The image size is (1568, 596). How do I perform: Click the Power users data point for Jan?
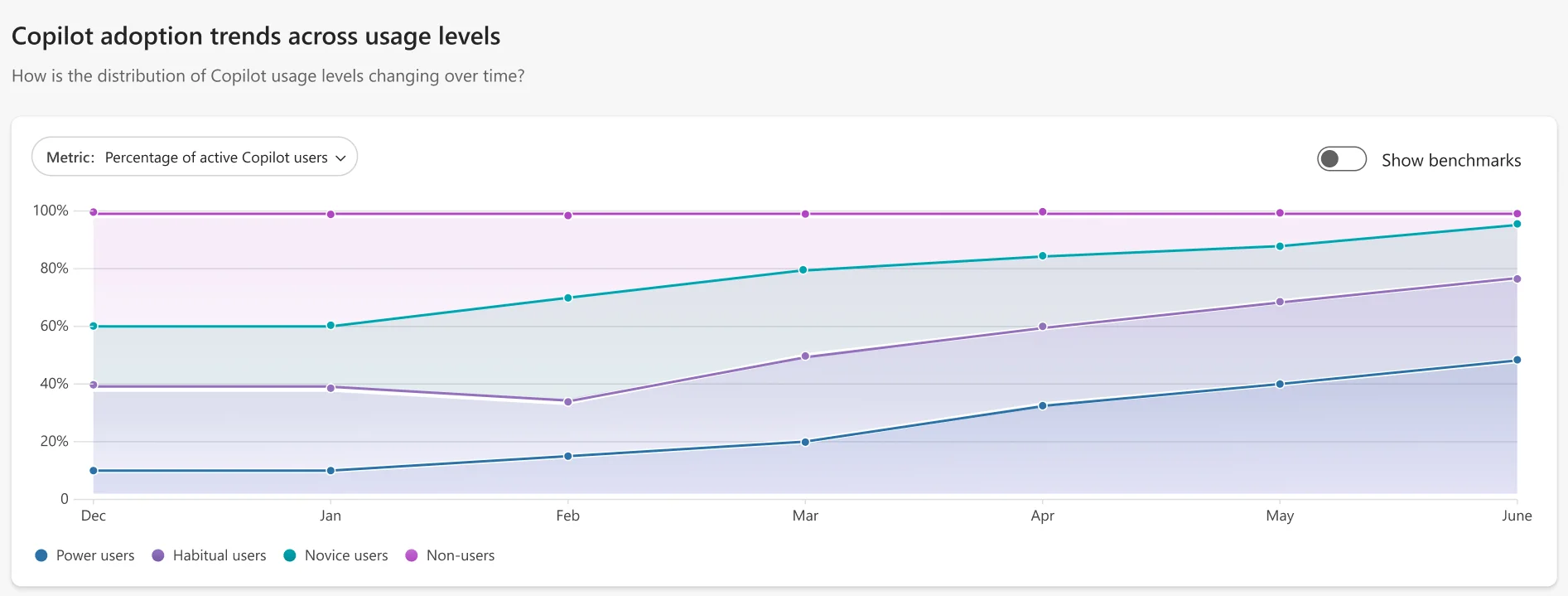point(330,471)
